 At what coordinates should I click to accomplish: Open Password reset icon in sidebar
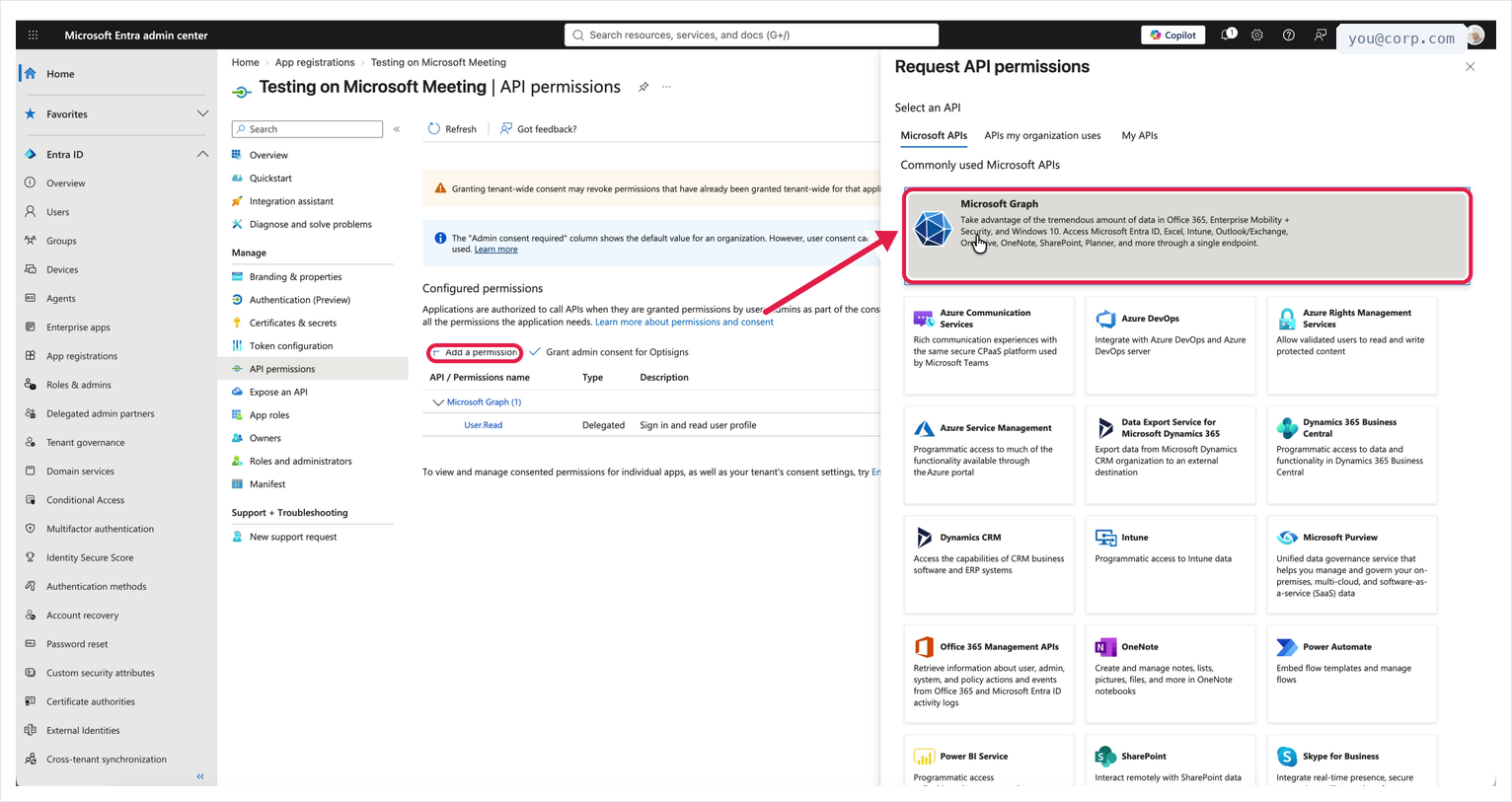(x=31, y=643)
